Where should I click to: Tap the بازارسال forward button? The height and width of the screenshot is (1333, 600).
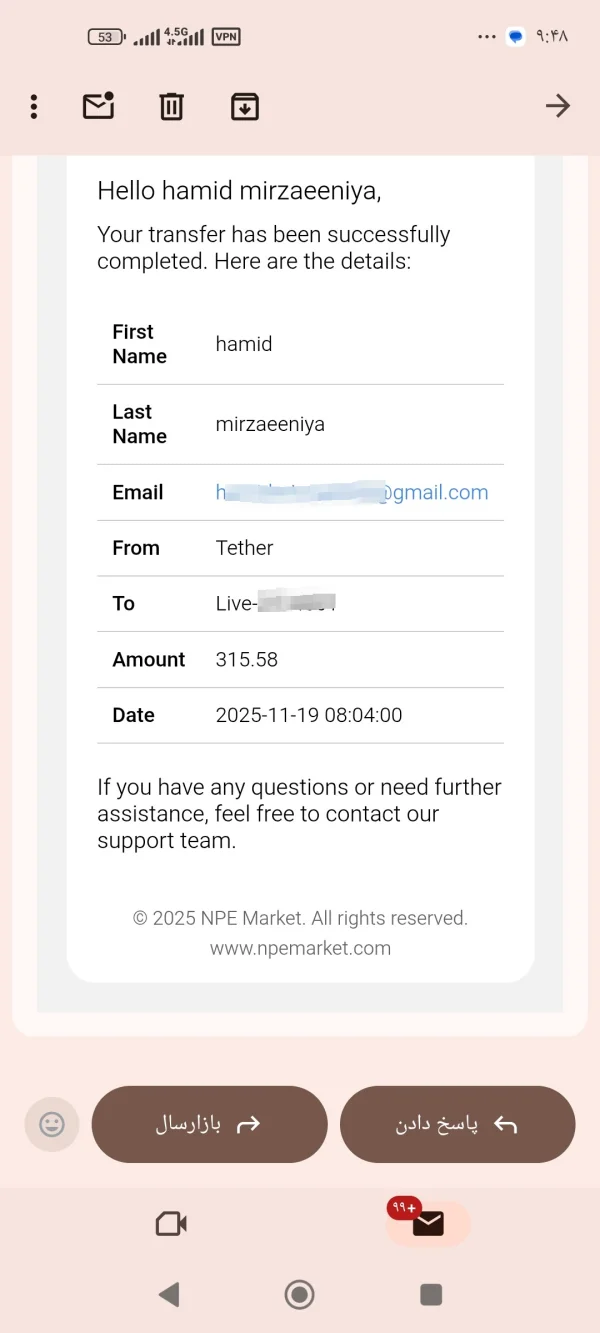(x=209, y=1124)
